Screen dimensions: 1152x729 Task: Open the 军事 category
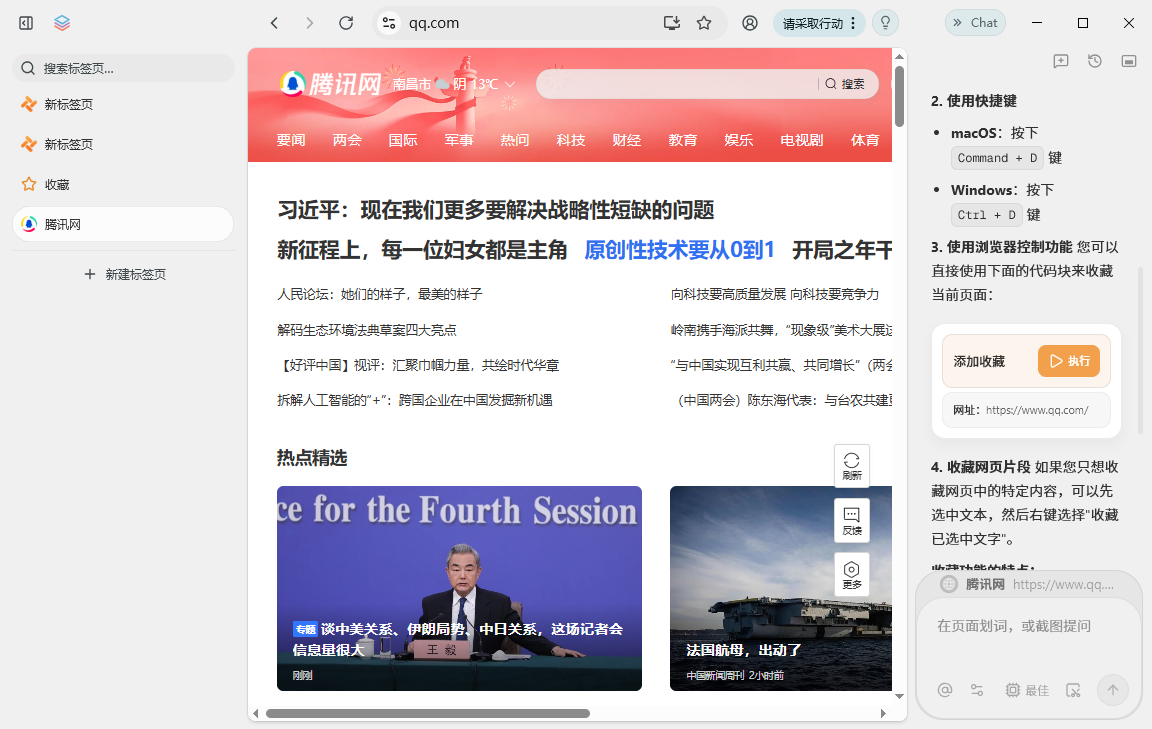point(458,140)
